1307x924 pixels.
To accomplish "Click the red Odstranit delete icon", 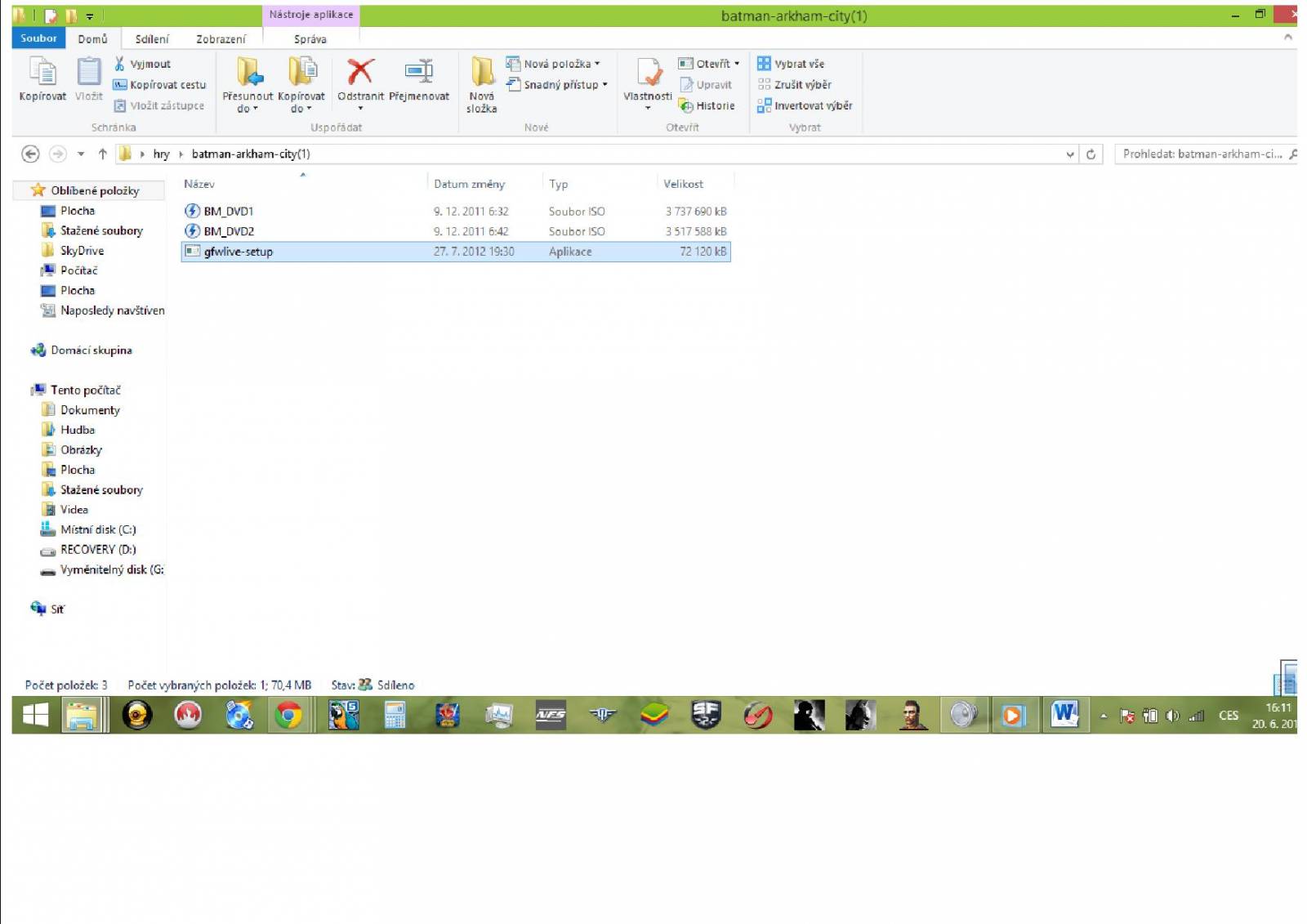I will tap(360, 72).
